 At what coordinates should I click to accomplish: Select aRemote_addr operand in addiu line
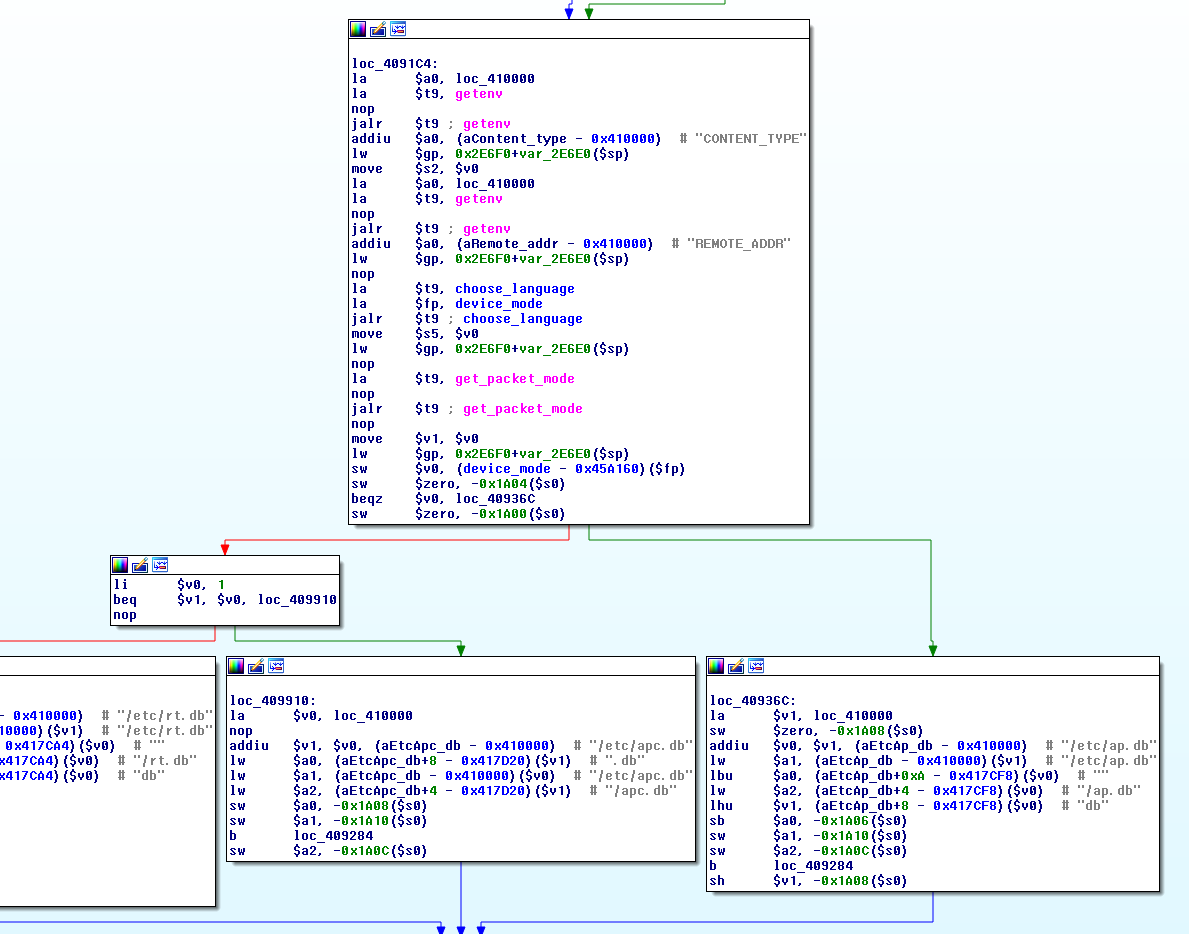pyautogui.click(x=510, y=243)
